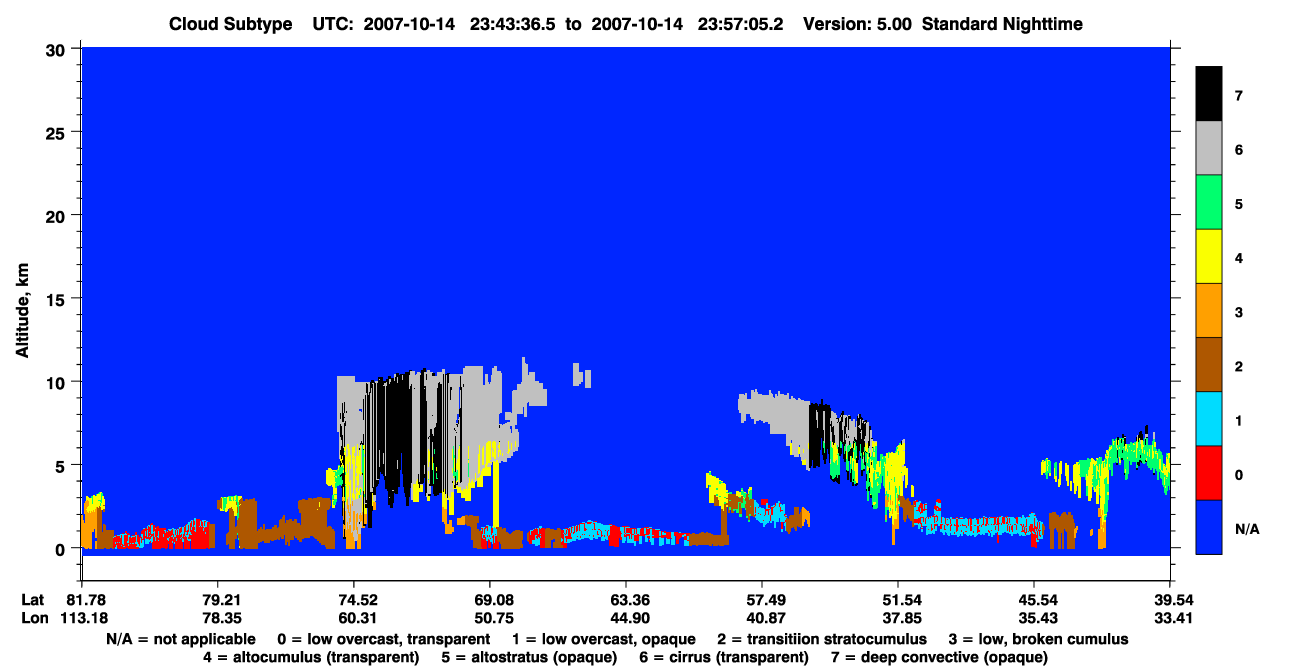Click longitude value '40.87'
Screen dimensions: 1300x667
(762, 618)
